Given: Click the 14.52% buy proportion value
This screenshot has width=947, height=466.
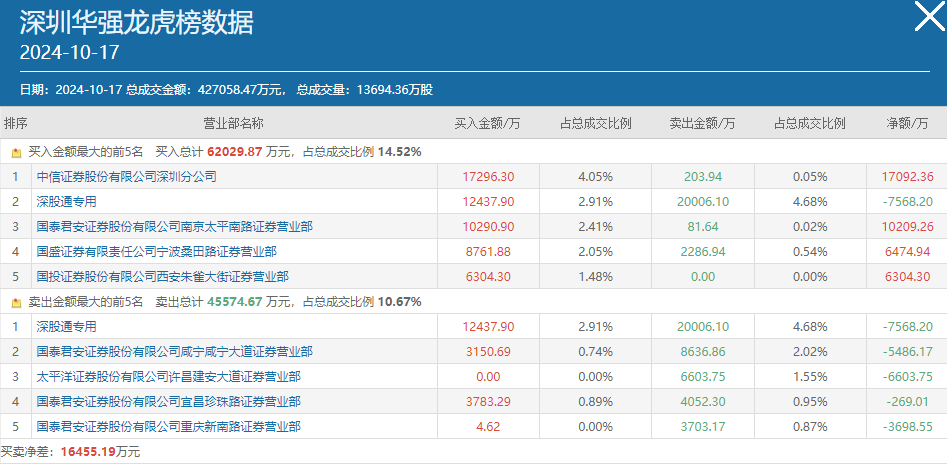Looking at the screenshot, I should (x=399, y=152).
